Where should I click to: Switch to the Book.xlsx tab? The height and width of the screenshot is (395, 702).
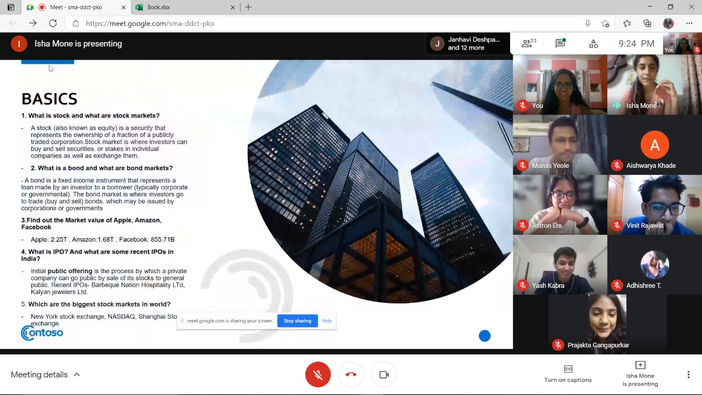coord(185,7)
